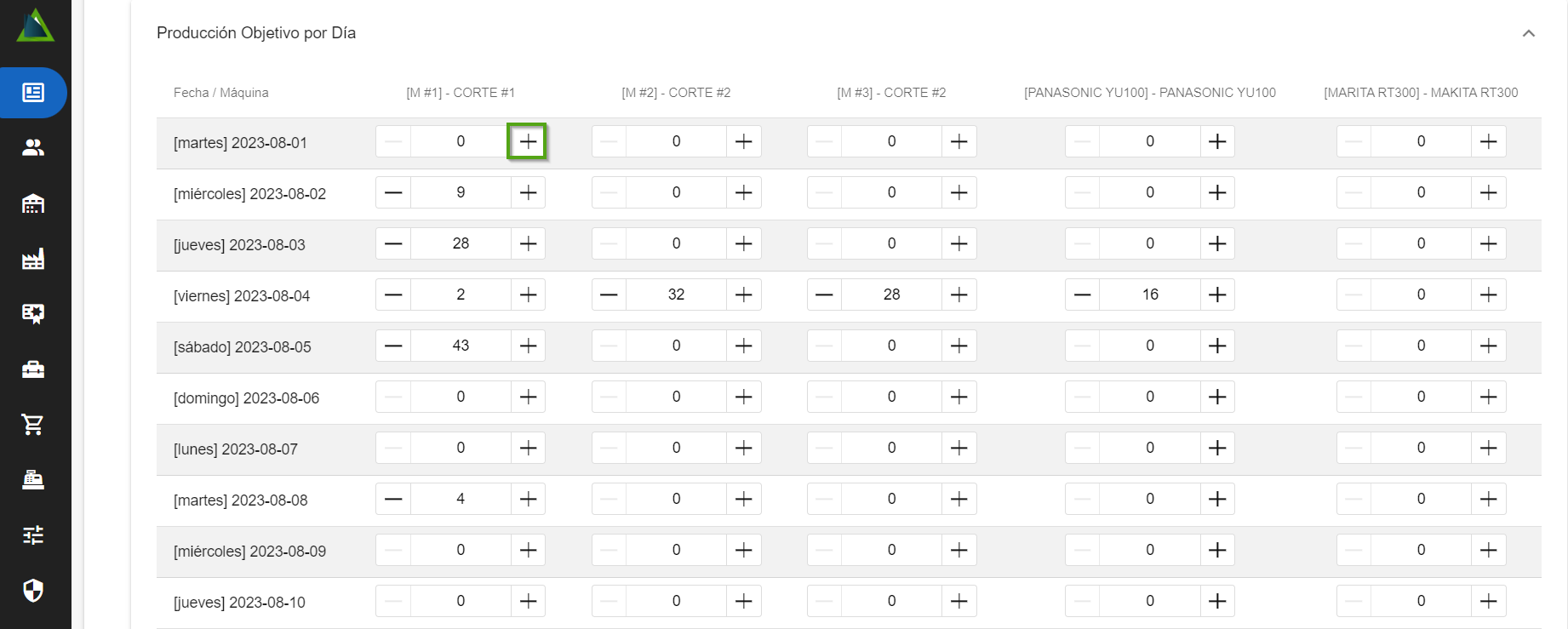Click M #3 quantity field showing 28
Viewport: 1568px width, 629px height.
[x=891, y=294]
